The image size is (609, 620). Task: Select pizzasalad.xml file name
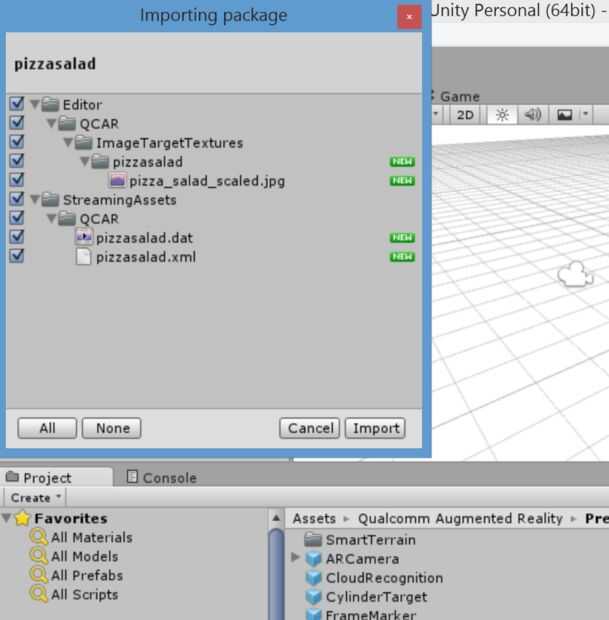coord(146,257)
